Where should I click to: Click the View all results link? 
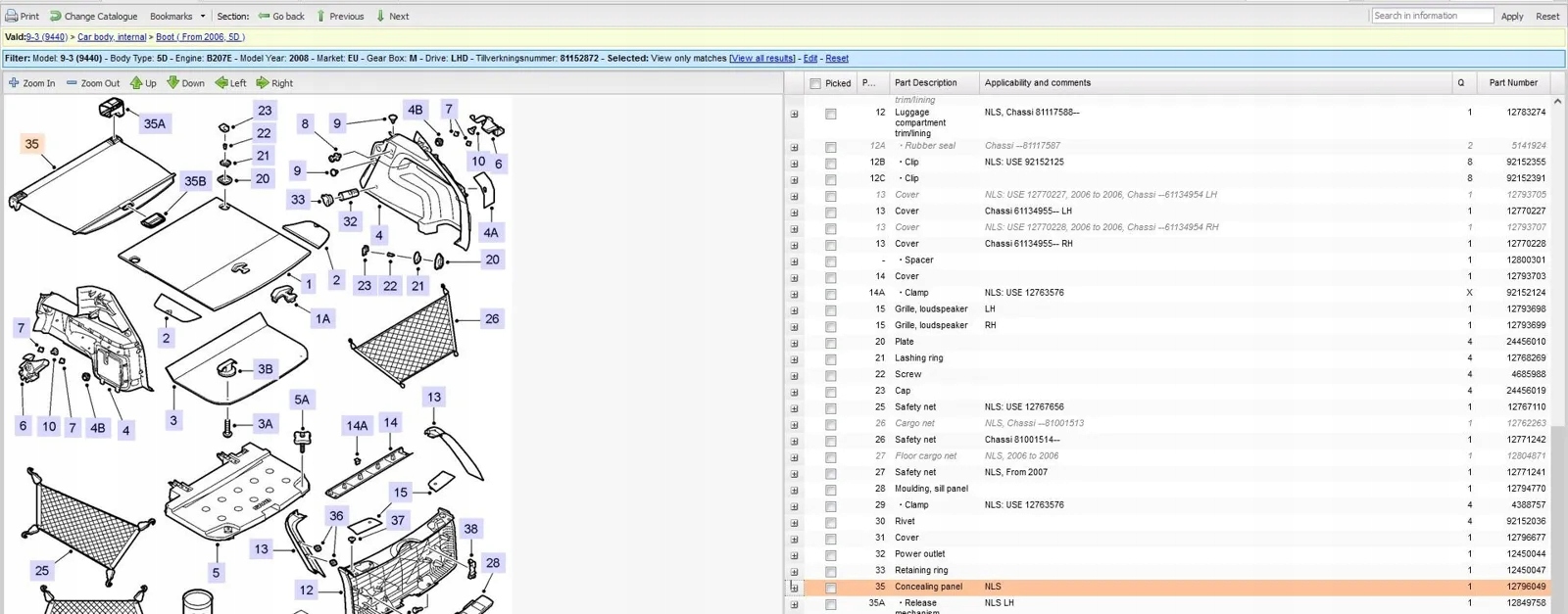[x=761, y=59]
